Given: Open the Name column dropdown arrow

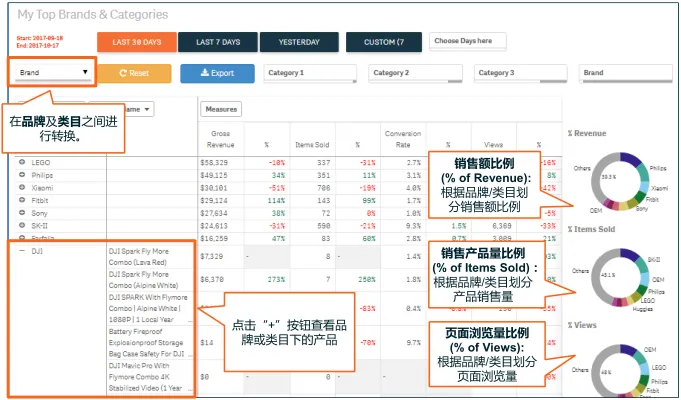Looking at the screenshot, I should pyautogui.click(x=147, y=109).
